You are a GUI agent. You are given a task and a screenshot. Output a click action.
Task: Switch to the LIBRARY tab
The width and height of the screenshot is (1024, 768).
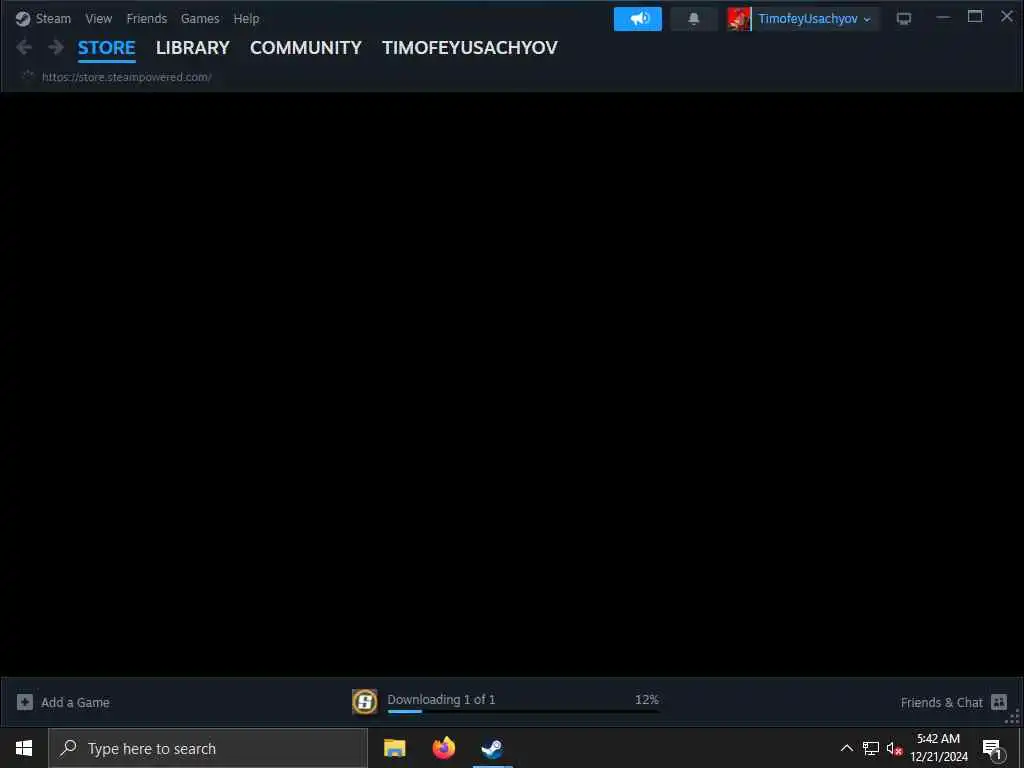coord(193,48)
